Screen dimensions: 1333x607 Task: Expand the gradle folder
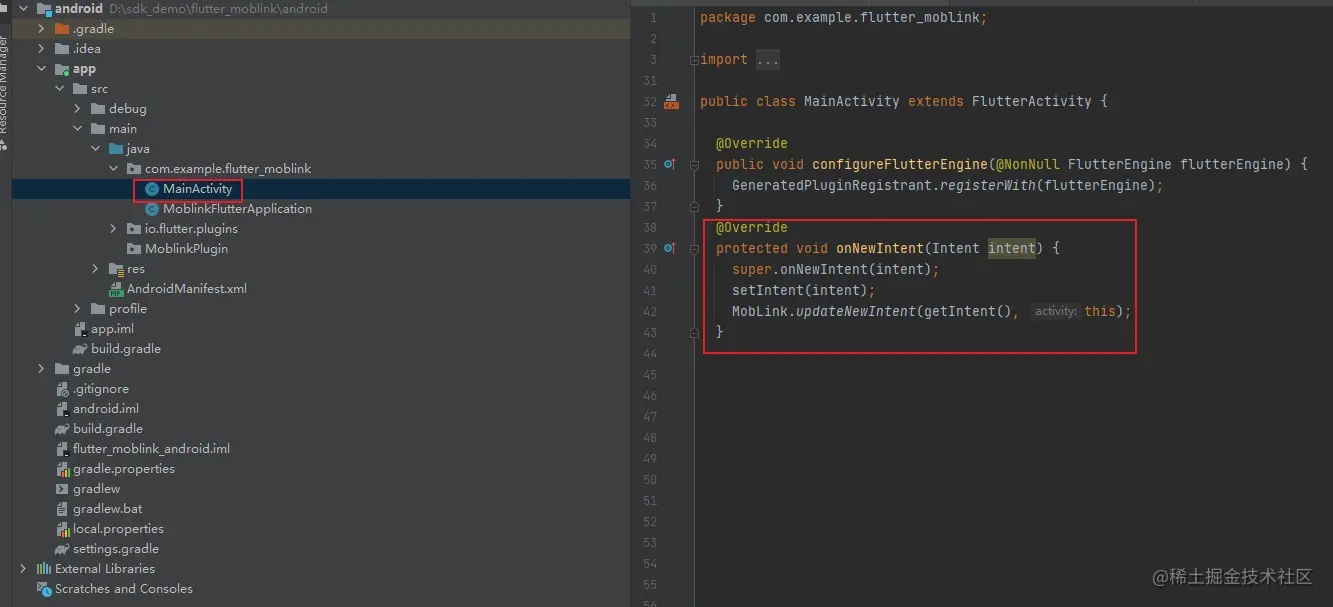pyautogui.click(x=41, y=369)
